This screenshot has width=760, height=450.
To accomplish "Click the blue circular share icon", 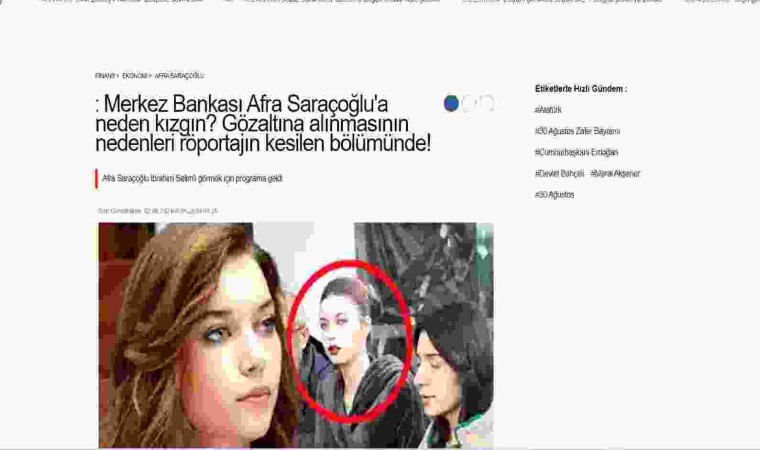I will tap(451, 103).
